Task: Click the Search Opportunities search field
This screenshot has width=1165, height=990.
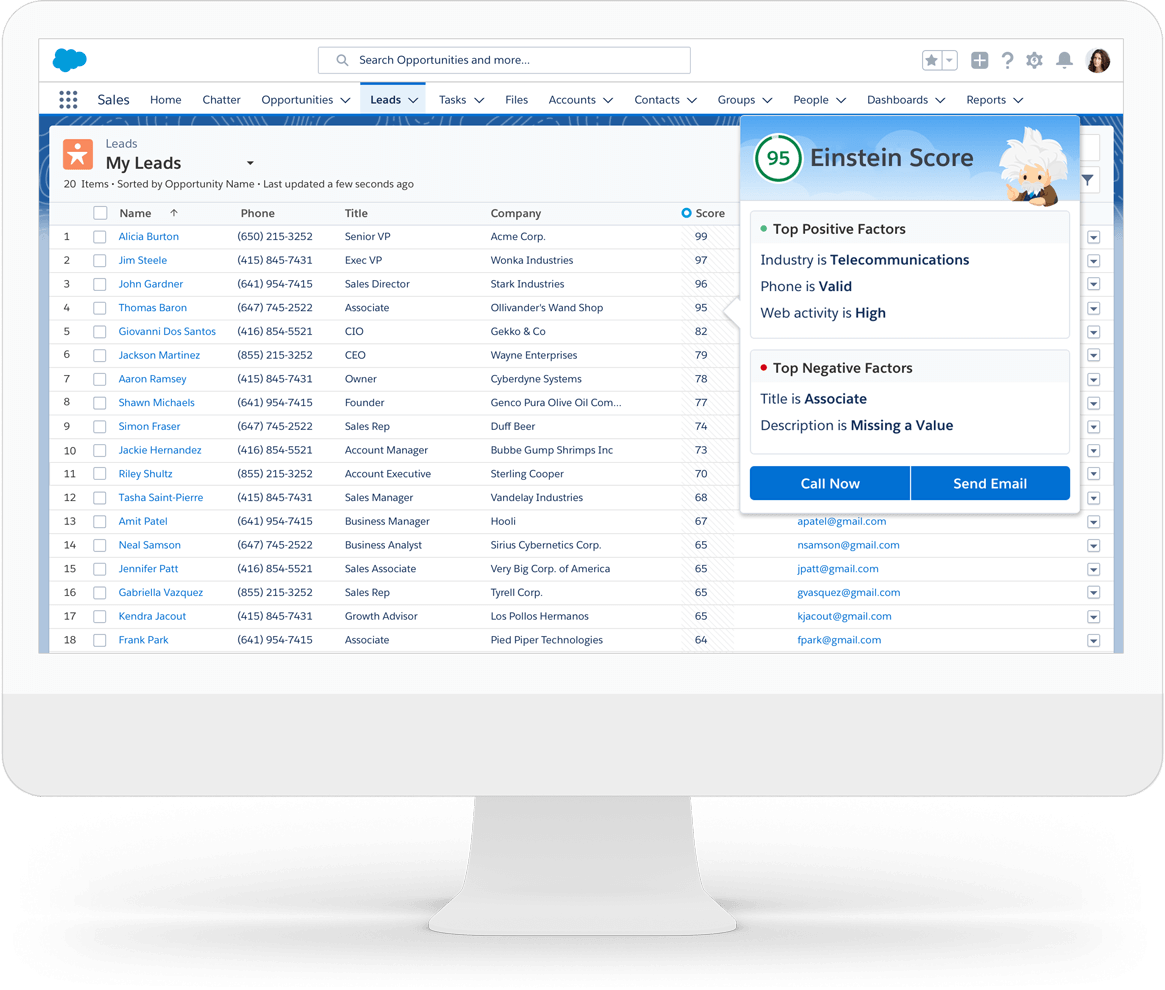Action: [504, 60]
